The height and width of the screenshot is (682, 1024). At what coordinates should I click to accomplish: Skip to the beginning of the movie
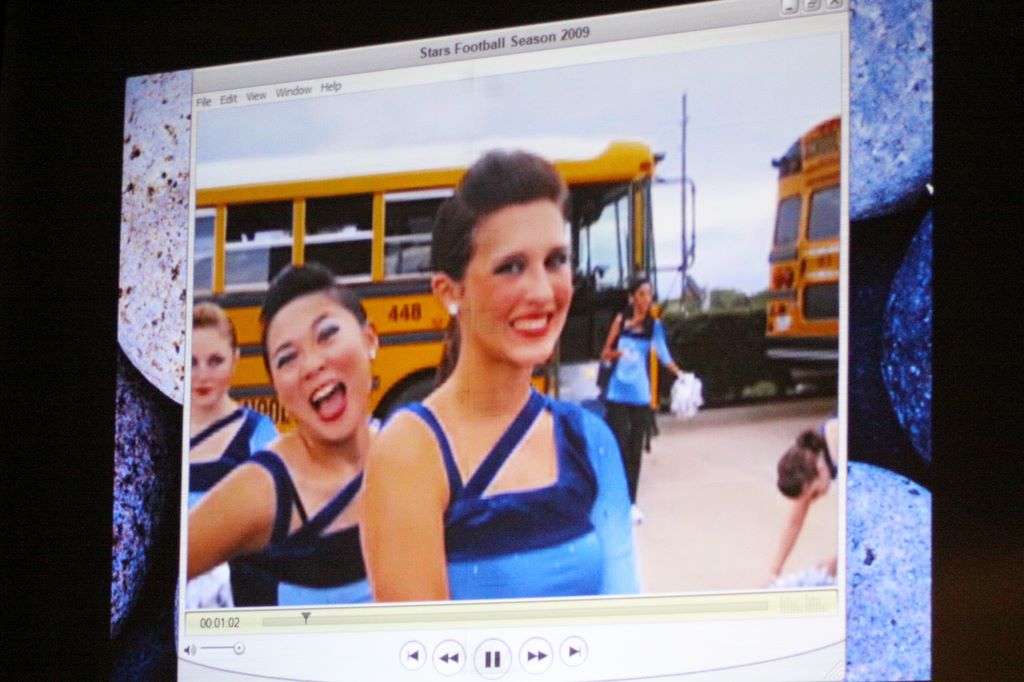(413, 655)
